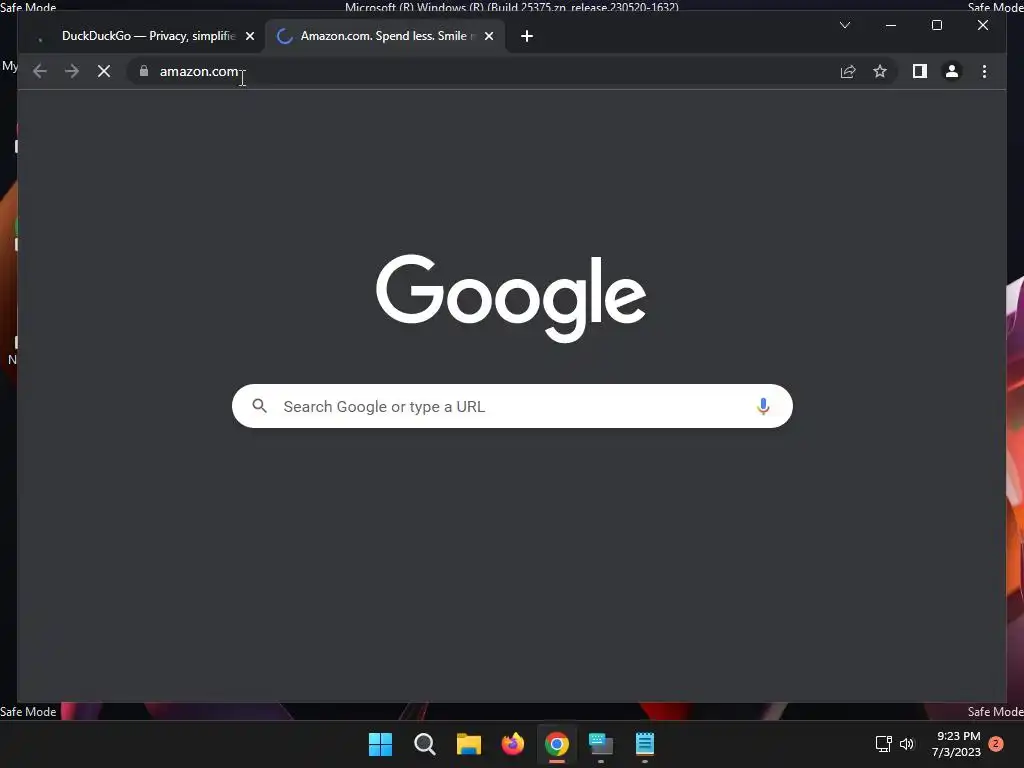Open notification badge showing 2
This screenshot has width=1024, height=768.
coord(996,743)
